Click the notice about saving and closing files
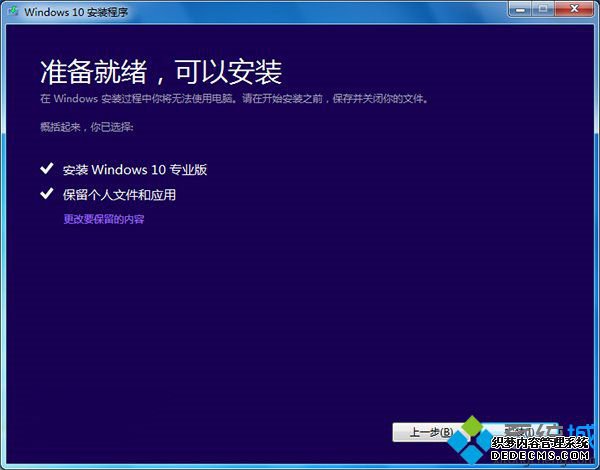 (x=234, y=99)
